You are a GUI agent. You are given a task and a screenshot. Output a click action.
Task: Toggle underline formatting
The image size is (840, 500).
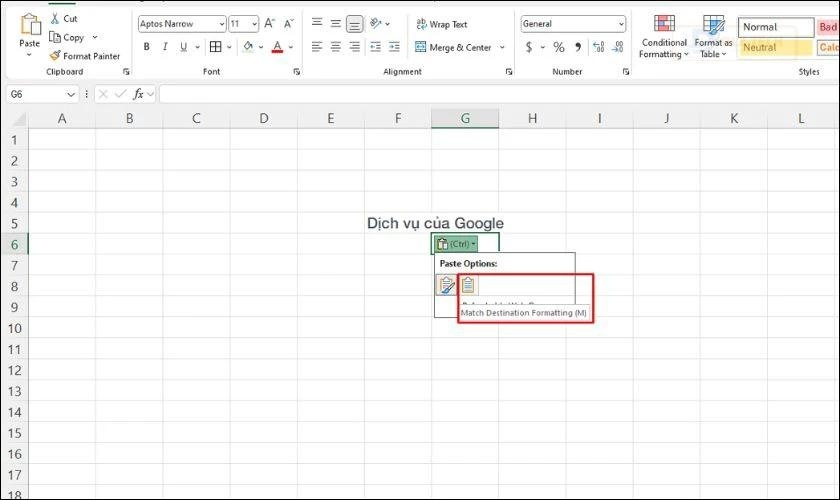[183, 47]
